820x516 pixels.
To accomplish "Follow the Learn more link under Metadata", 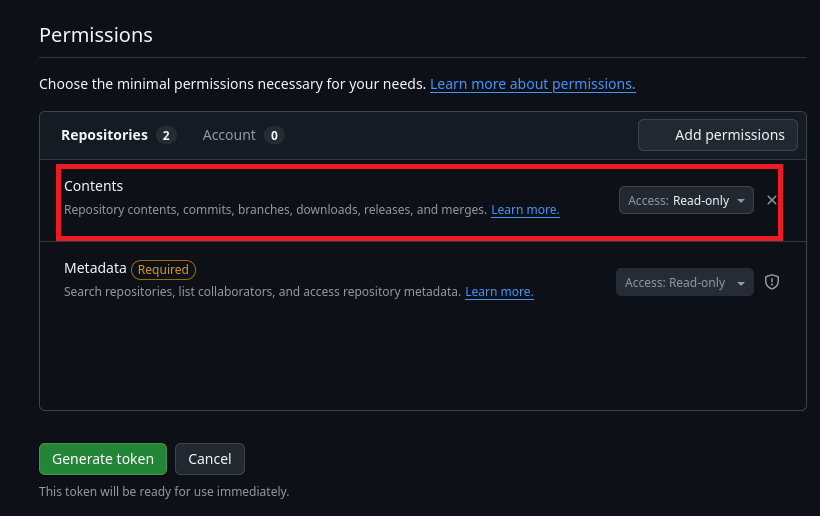I will (499, 292).
